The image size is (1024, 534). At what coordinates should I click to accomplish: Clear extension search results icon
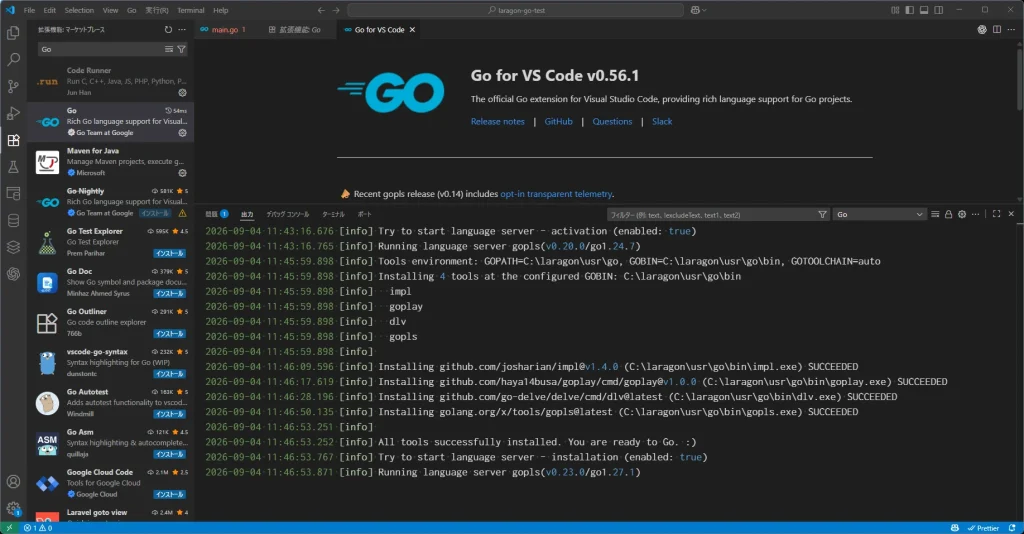(169, 49)
